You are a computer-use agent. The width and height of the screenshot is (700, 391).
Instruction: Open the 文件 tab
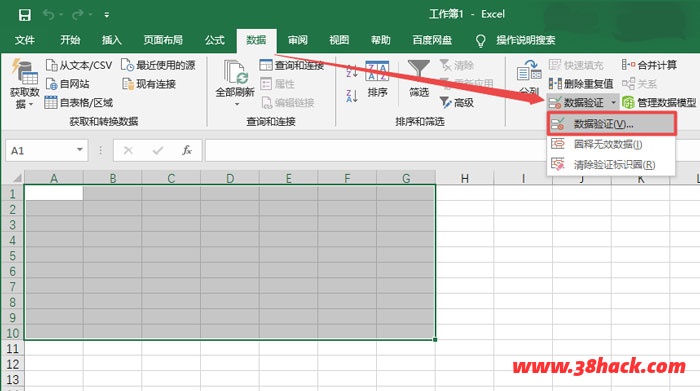pyautogui.click(x=25, y=40)
